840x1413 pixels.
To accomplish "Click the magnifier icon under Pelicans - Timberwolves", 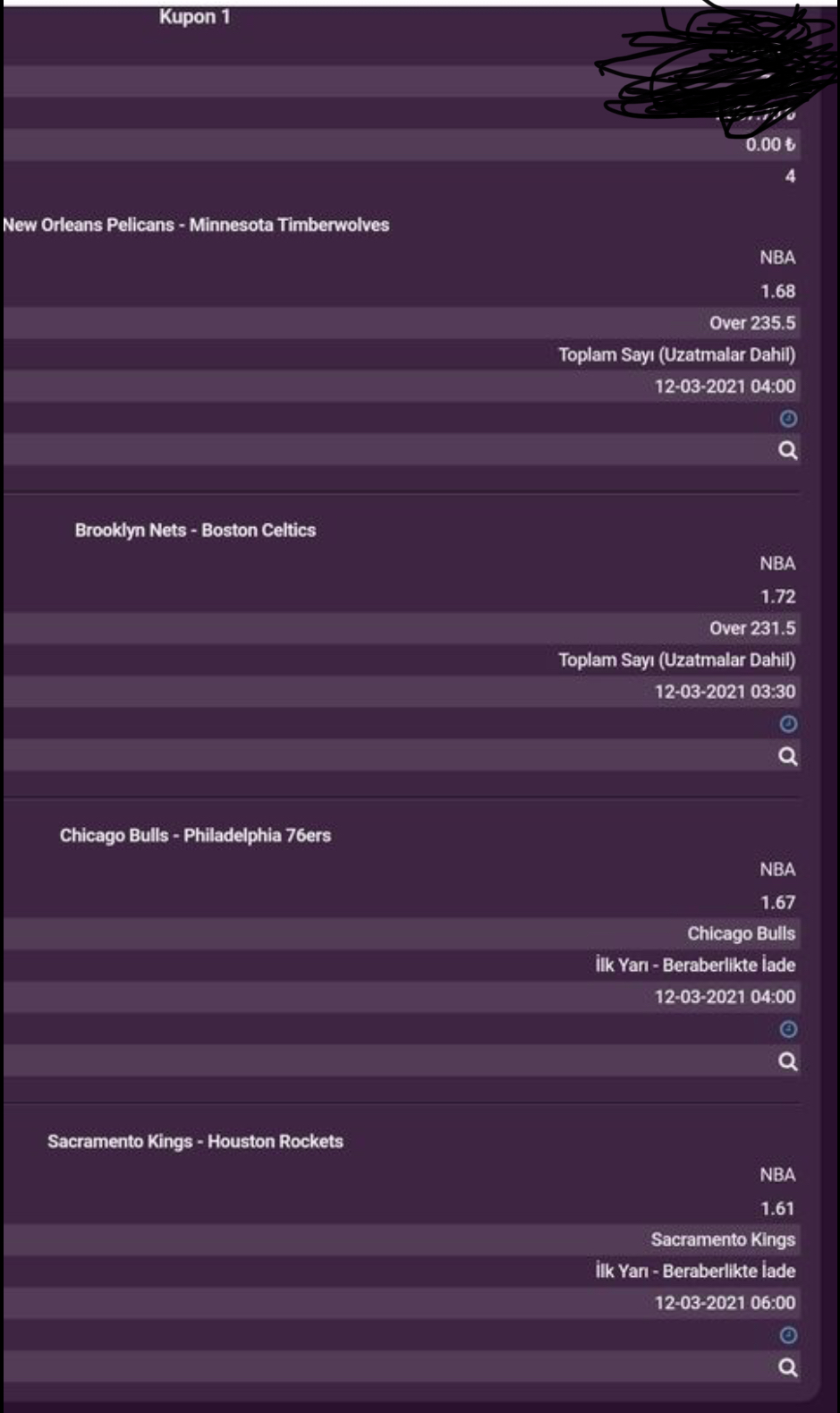I will coord(787,450).
